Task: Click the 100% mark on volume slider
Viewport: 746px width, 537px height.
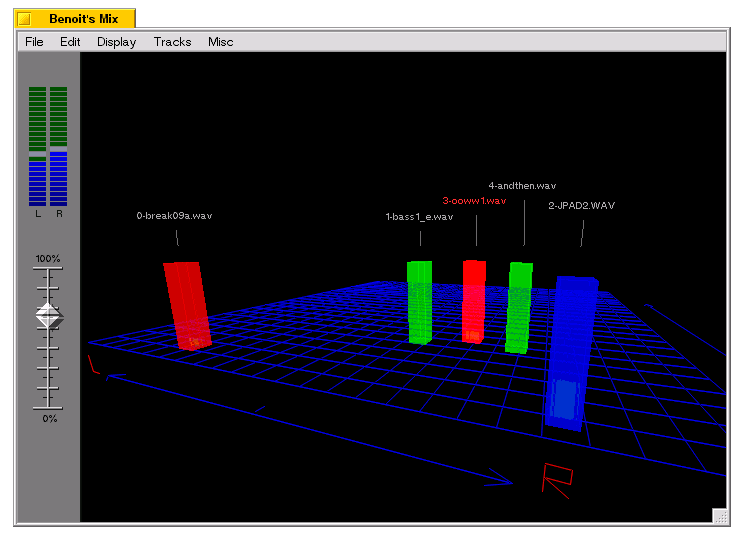Action: click(48, 259)
